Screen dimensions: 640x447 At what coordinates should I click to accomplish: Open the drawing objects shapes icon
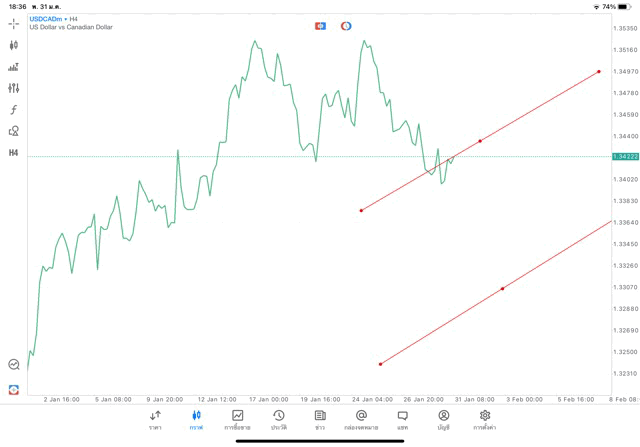click(14, 131)
